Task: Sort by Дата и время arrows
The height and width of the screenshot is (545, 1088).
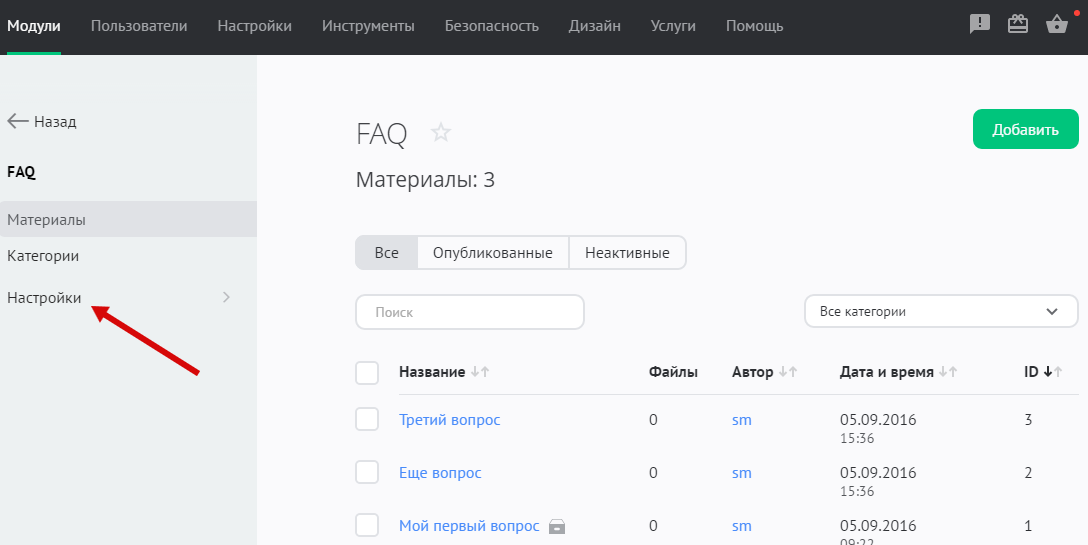Action: click(x=948, y=372)
